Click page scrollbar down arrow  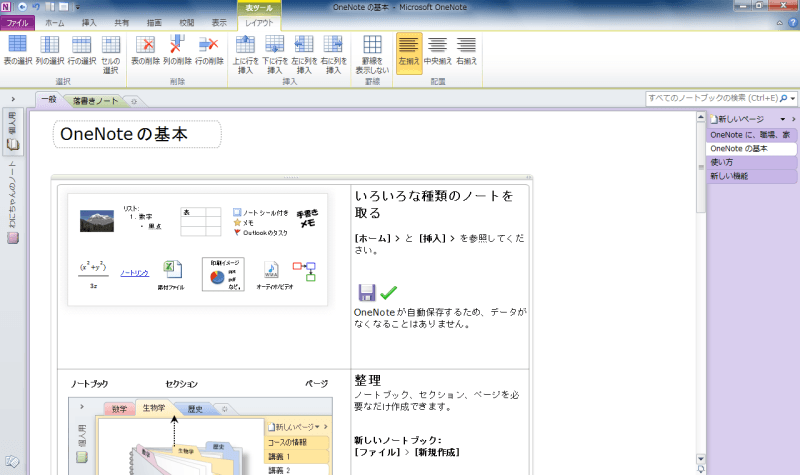click(x=701, y=458)
